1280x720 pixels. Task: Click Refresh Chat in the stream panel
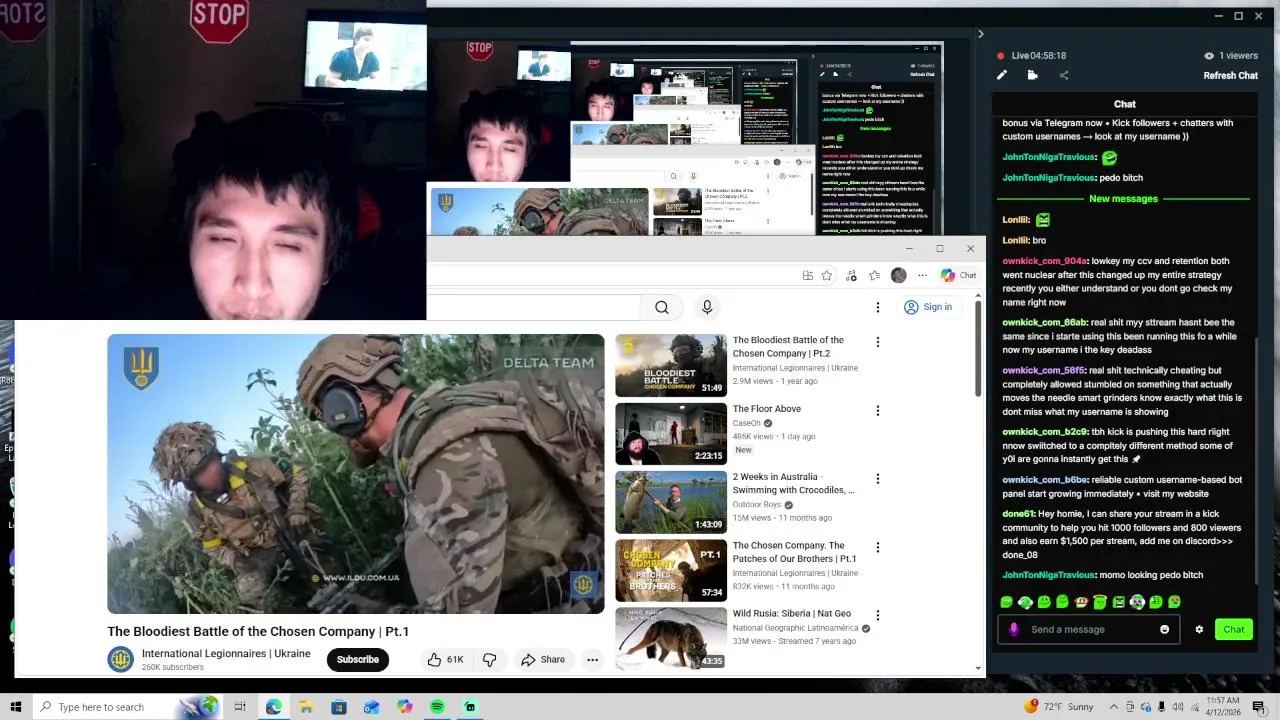[1230, 76]
